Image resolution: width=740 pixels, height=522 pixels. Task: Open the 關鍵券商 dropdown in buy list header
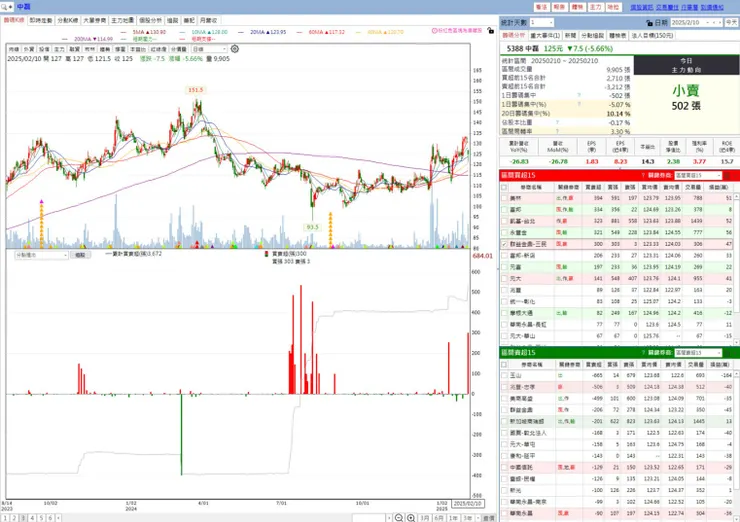pos(698,175)
